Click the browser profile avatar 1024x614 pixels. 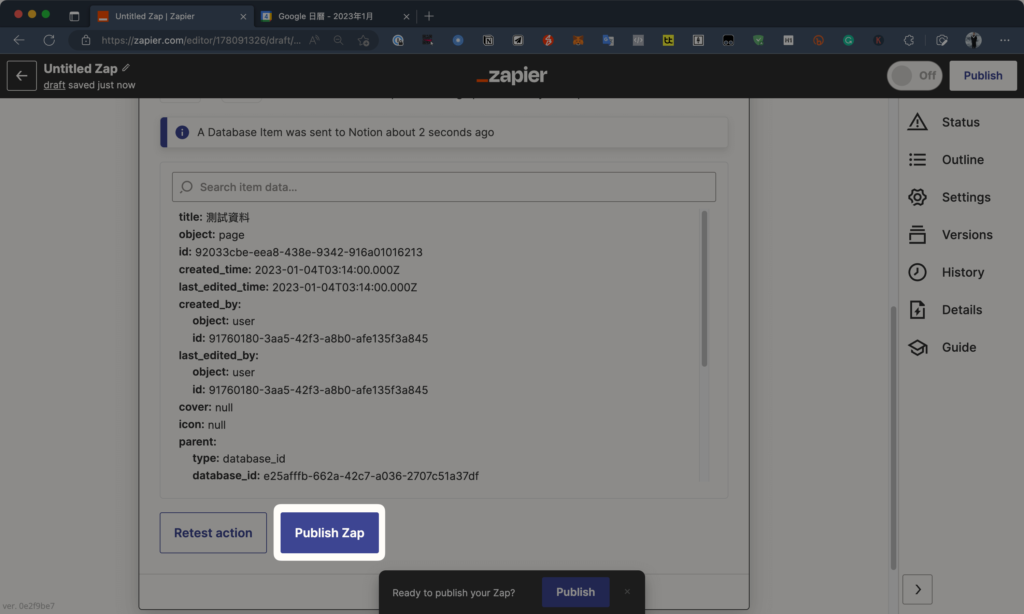(973, 40)
